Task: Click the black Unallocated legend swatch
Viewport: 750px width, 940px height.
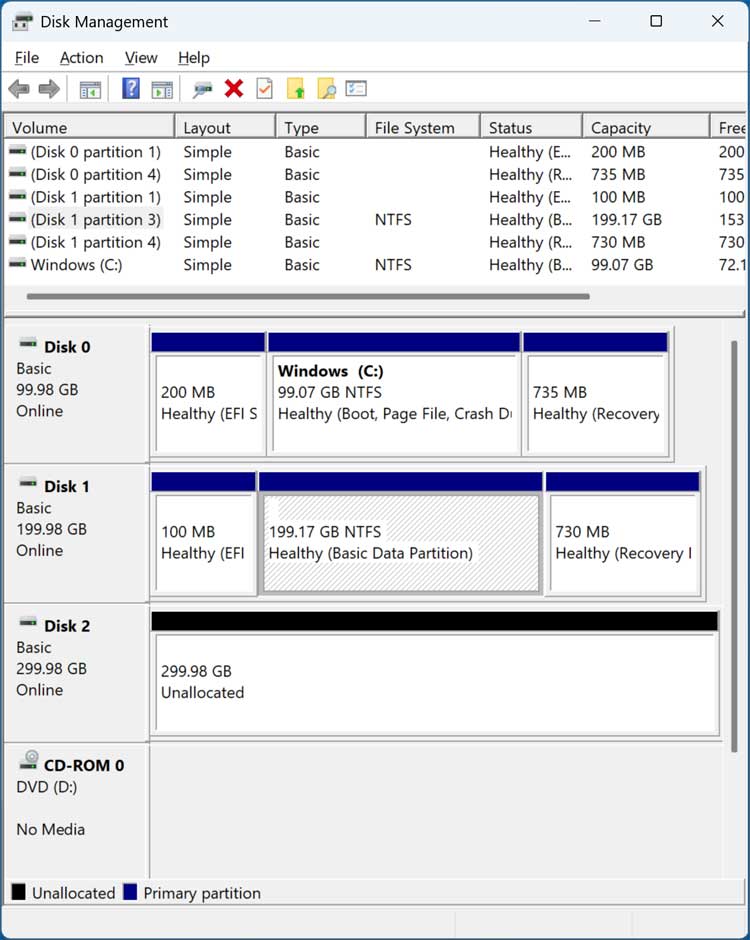Action: tap(19, 891)
